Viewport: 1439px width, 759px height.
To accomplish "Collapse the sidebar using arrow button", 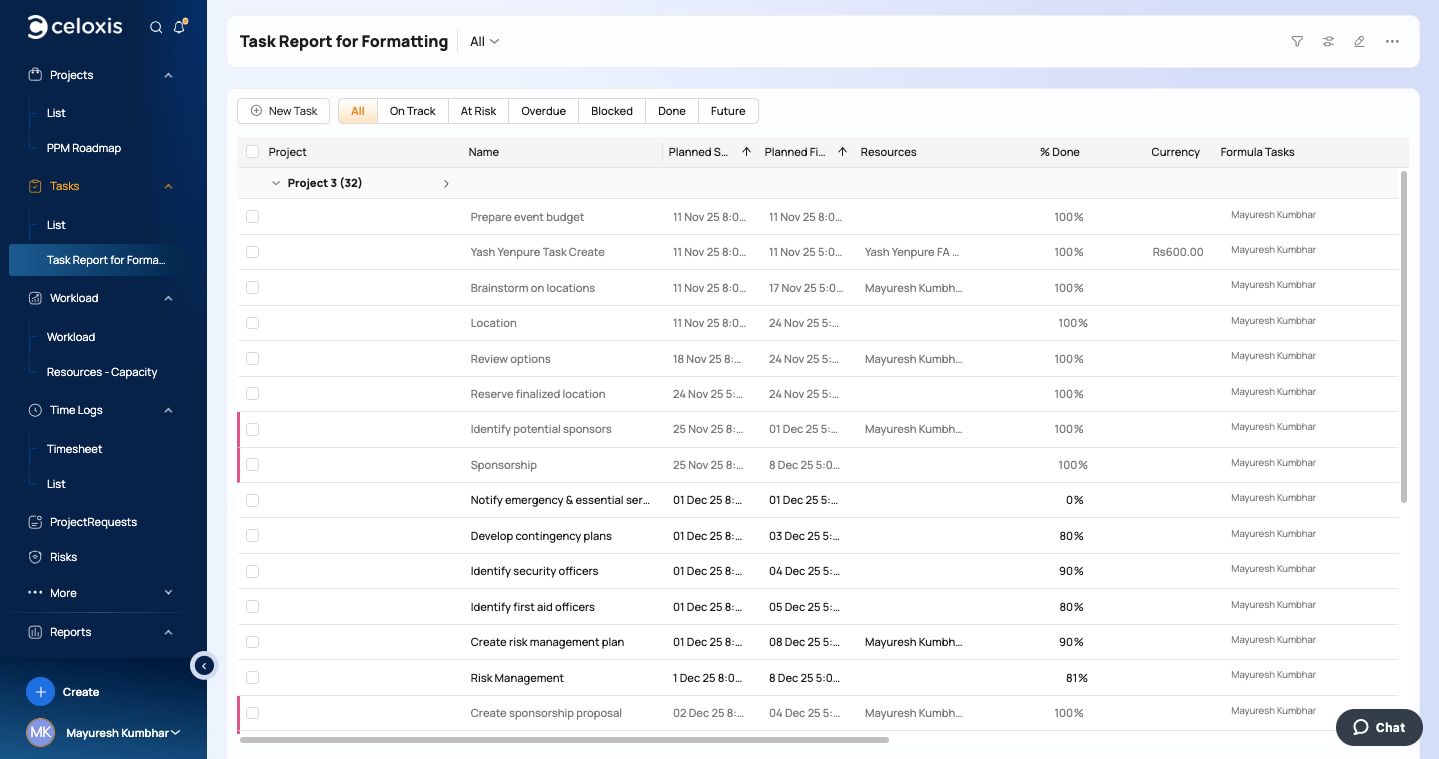I will click(x=204, y=666).
